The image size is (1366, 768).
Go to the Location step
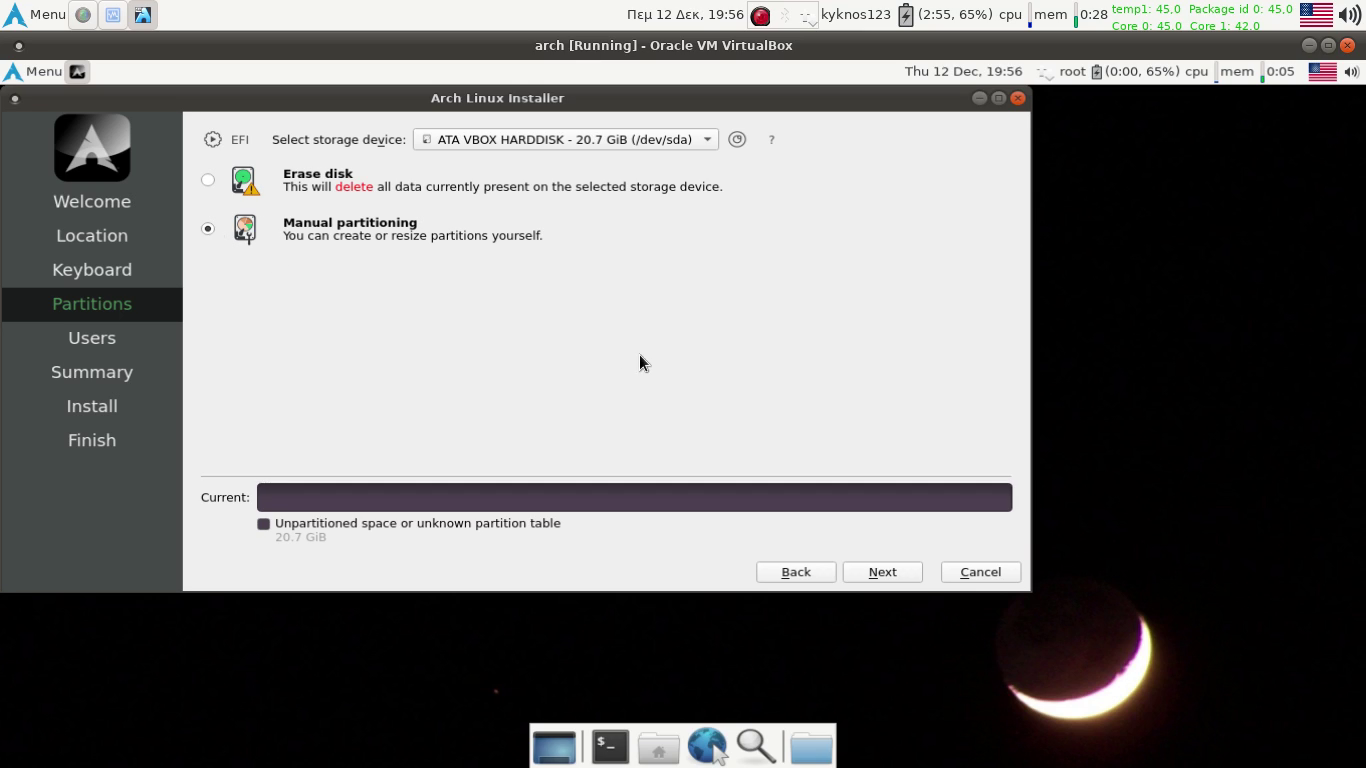tap(92, 236)
